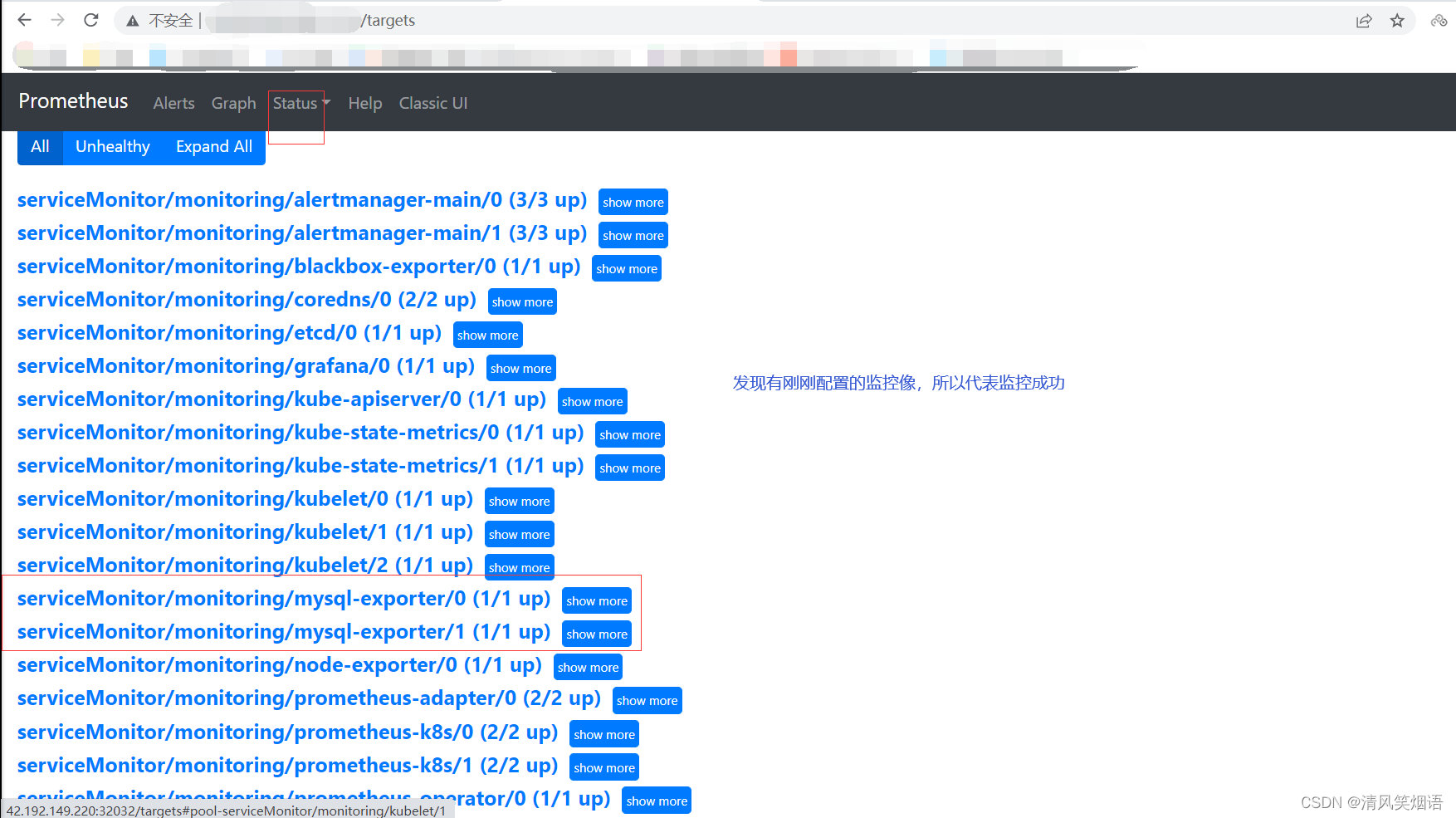Show more for kube-apiserver/0
Image resolution: width=1456 pixels, height=818 pixels.
click(593, 401)
